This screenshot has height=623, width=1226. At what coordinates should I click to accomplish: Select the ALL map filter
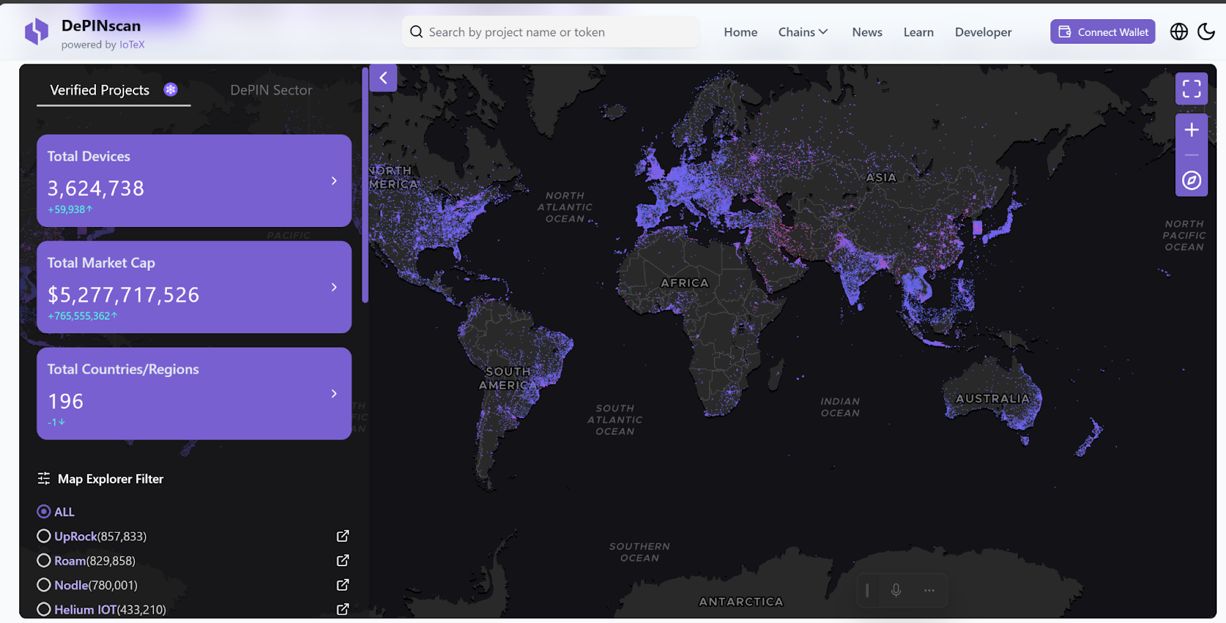(44, 512)
